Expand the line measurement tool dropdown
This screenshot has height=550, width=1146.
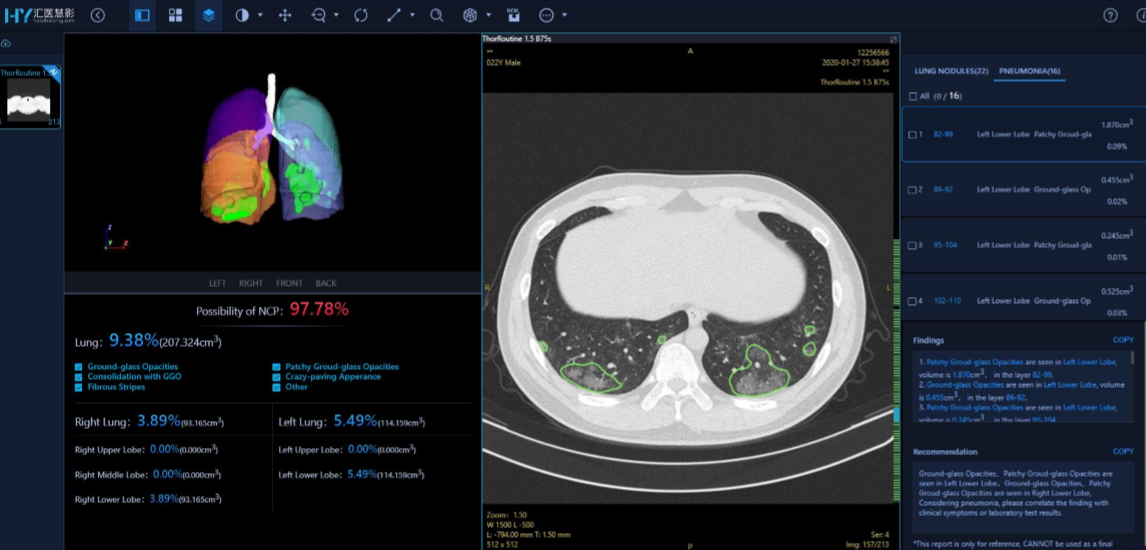pyautogui.click(x=412, y=15)
